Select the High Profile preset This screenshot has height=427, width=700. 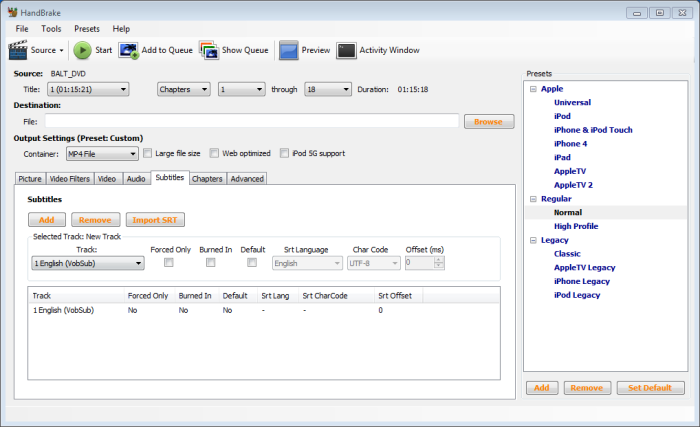tap(576, 226)
